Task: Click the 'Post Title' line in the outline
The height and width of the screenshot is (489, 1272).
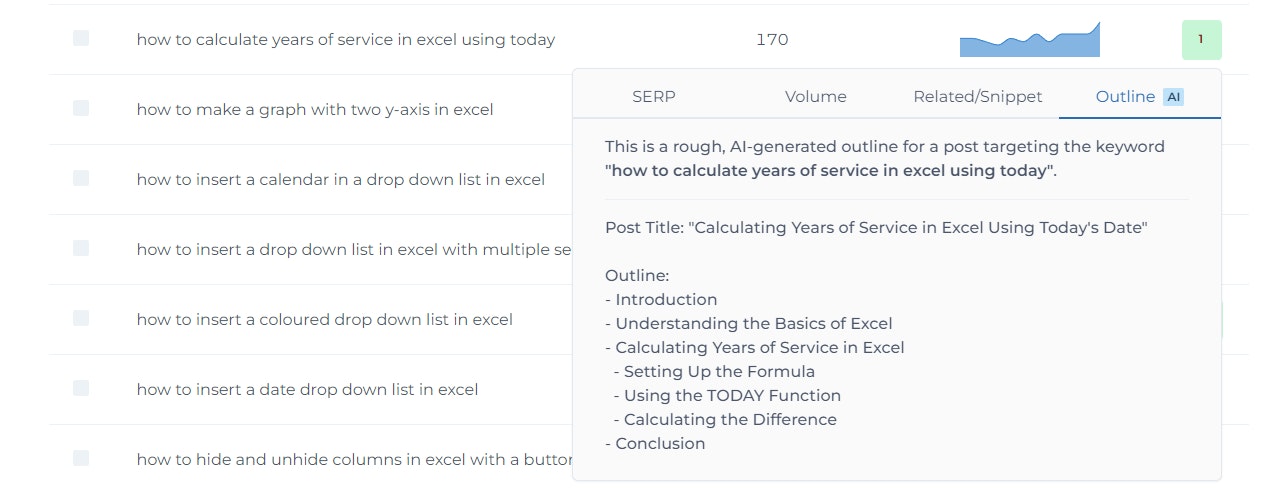Action: pyautogui.click(x=876, y=228)
